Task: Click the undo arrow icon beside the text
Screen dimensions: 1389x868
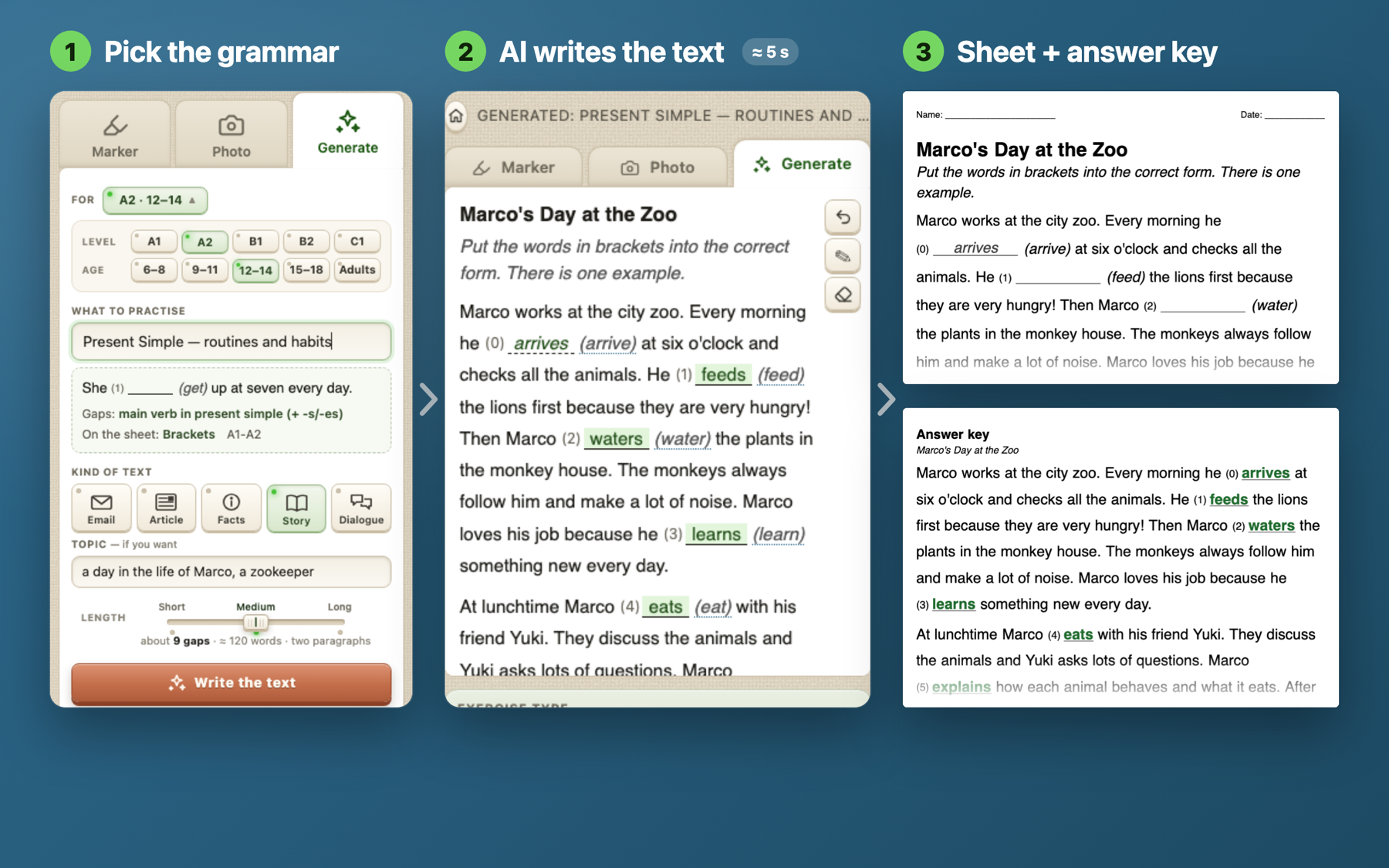Action: click(x=843, y=218)
